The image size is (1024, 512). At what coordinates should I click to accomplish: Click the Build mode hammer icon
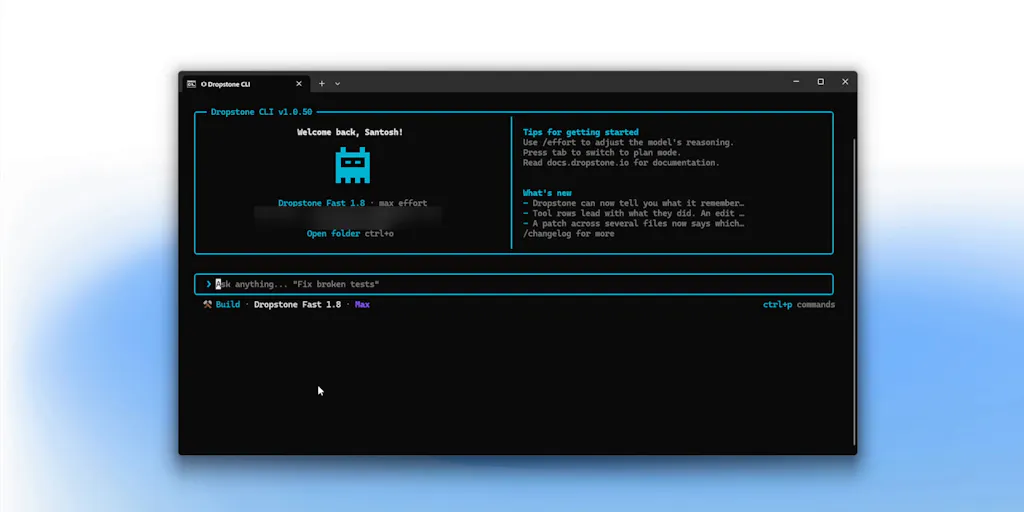pos(208,304)
